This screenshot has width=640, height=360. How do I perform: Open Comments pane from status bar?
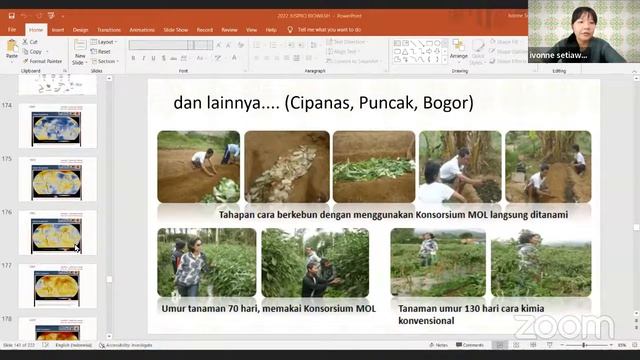pos(470,345)
